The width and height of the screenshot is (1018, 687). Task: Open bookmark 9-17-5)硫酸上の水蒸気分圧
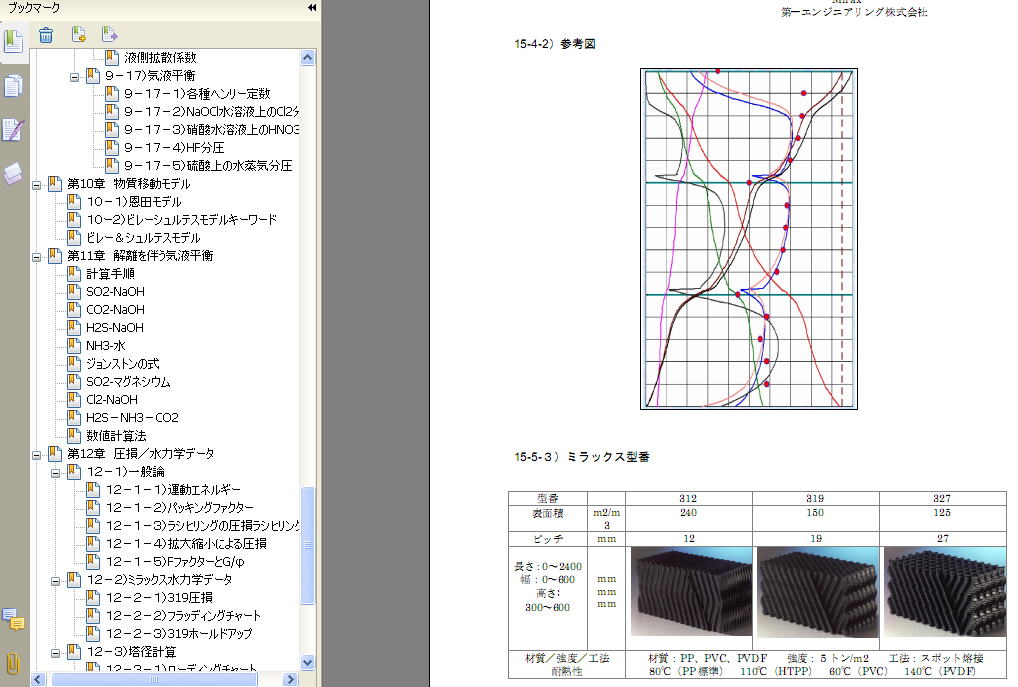pyautogui.click(x=208, y=166)
